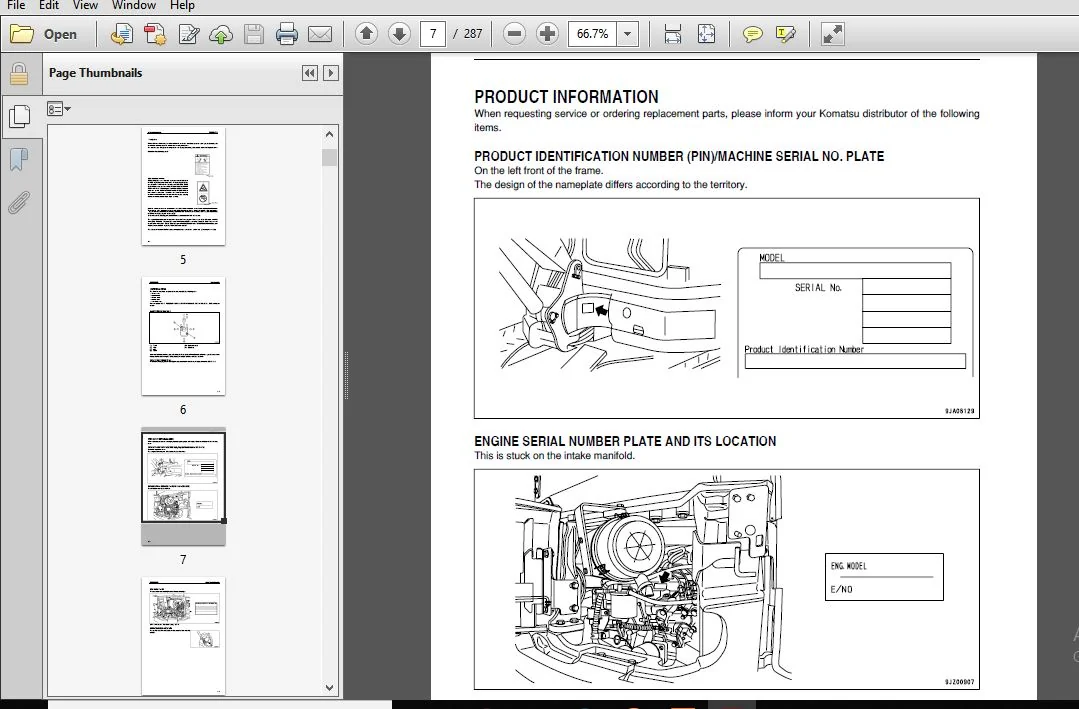Go to next page with down arrow

(x=399, y=33)
